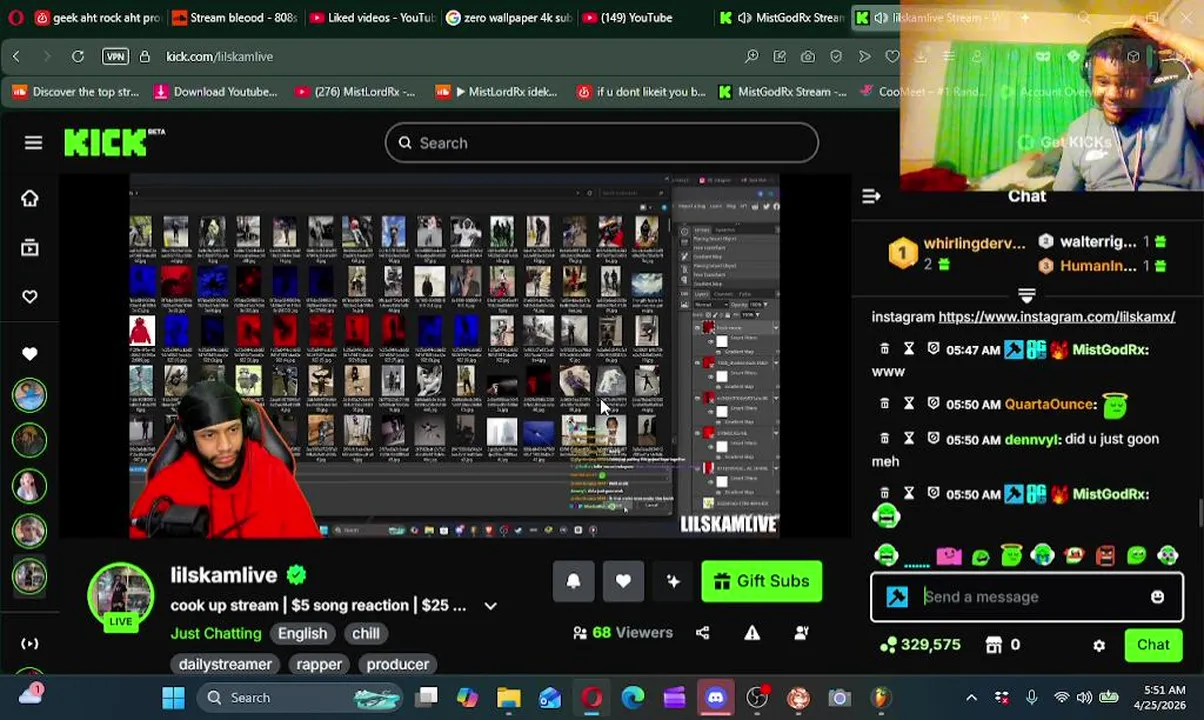Open Discord from the taskbar
Image resolution: width=1204 pixels, height=720 pixels.
tap(715, 698)
